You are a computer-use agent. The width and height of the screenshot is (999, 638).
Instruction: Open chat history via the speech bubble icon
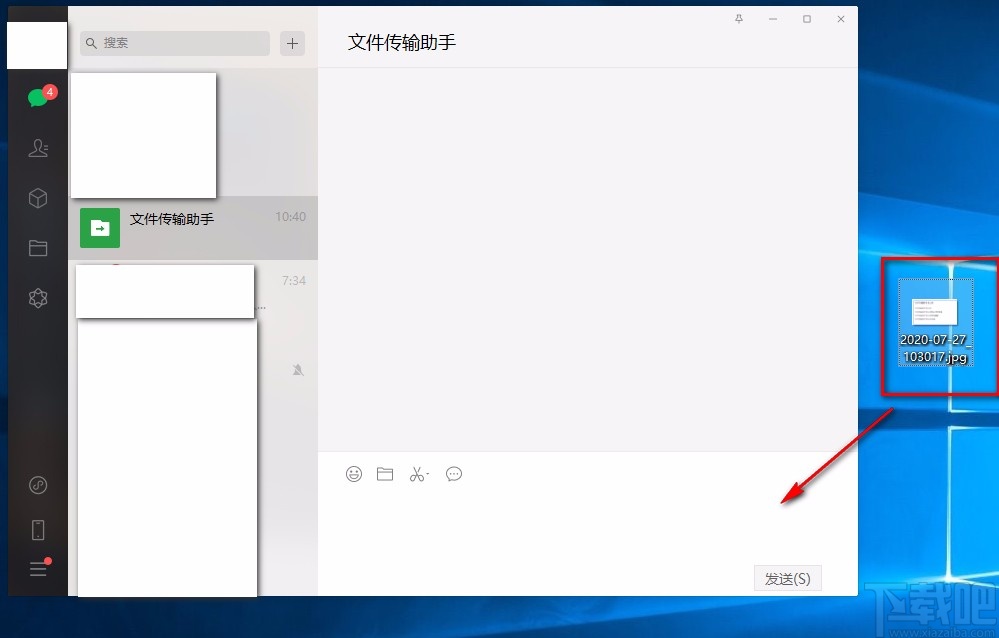click(x=453, y=473)
